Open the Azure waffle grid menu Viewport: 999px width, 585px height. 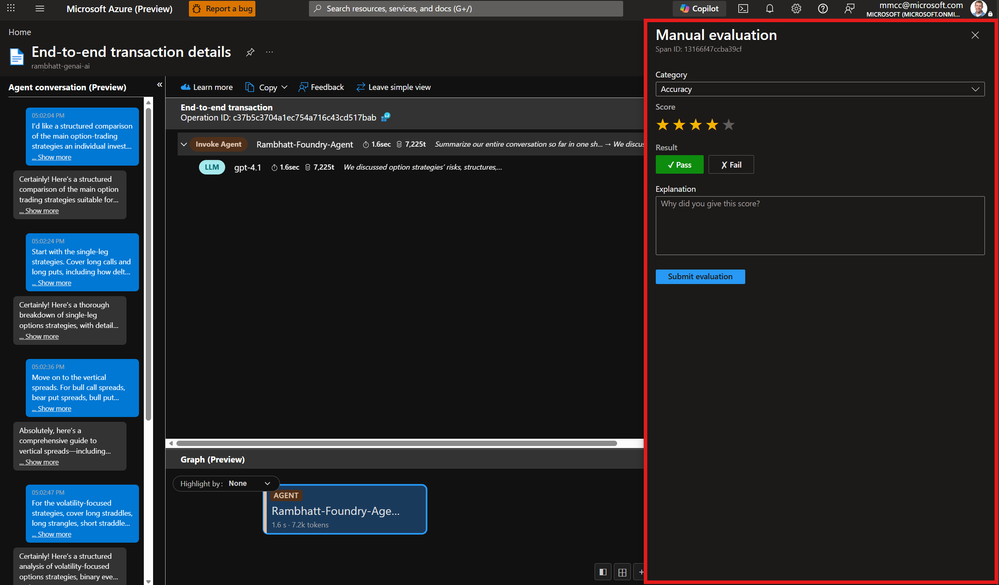(x=10, y=8)
